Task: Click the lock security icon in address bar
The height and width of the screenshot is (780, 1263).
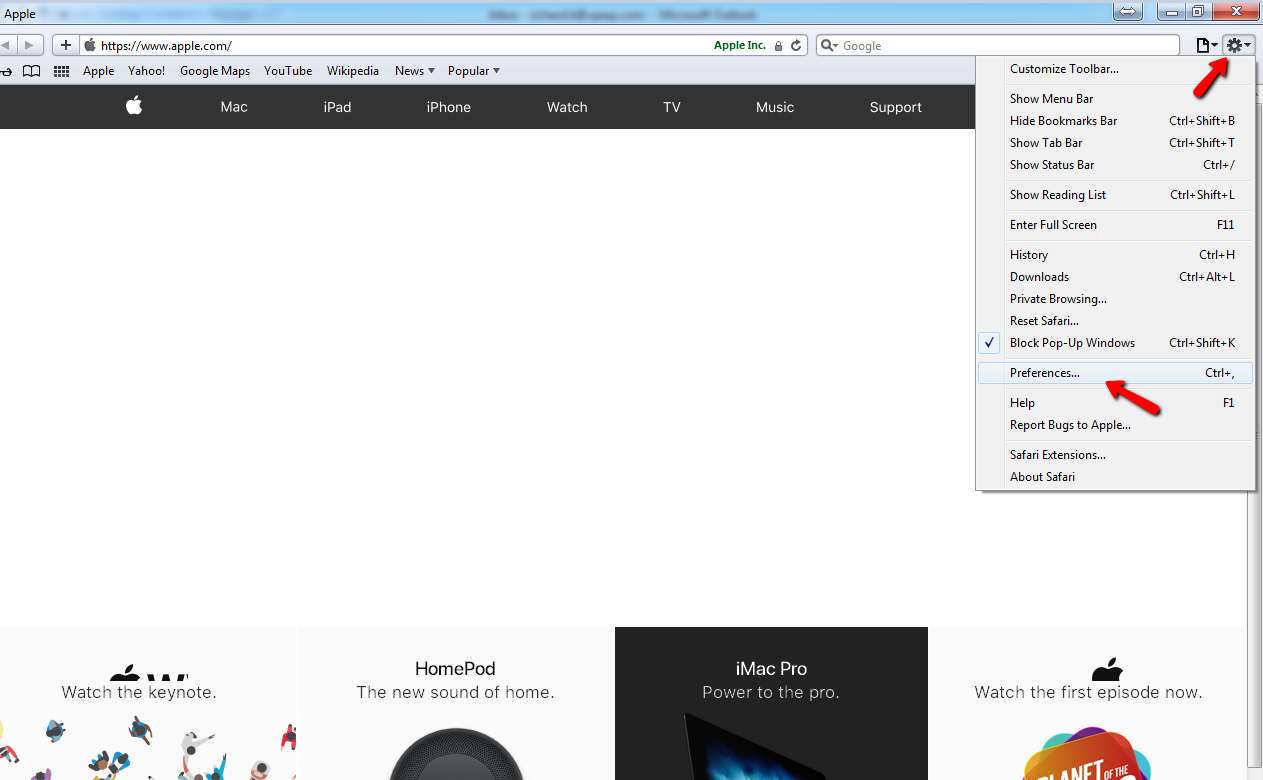Action: pos(778,46)
